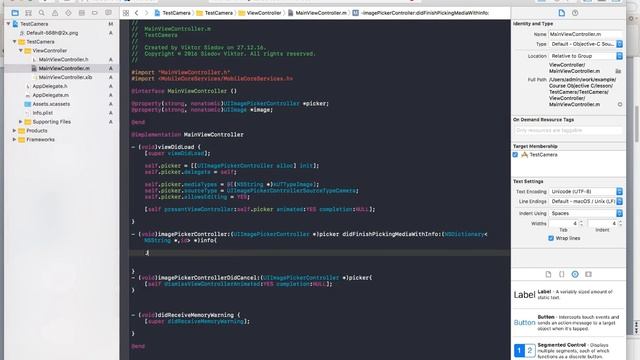Adjust the Tab width stepper
Screen dimensions: 640x360
[582, 223]
